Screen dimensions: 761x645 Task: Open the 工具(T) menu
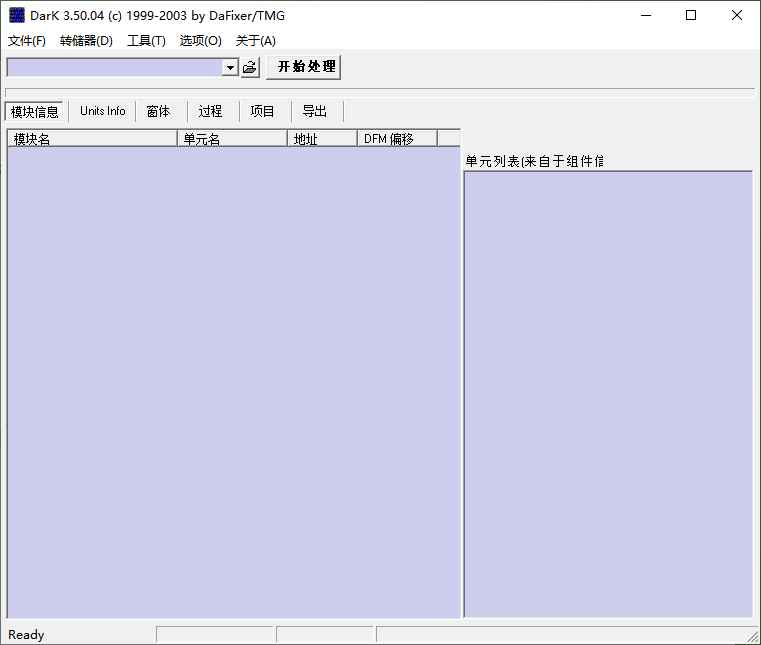pyautogui.click(x=146, y=41)
